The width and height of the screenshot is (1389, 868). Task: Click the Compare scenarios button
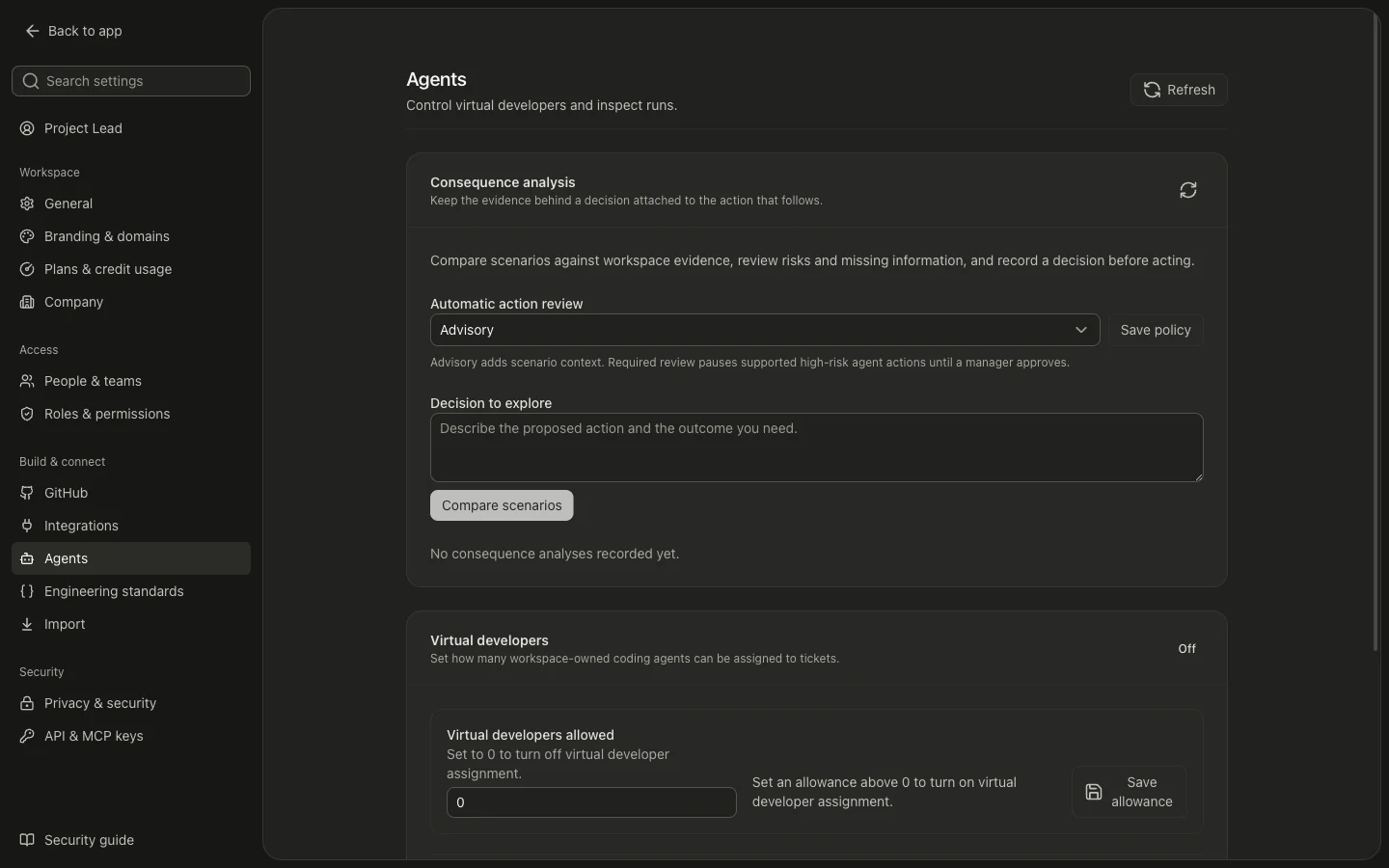[502, 505]
